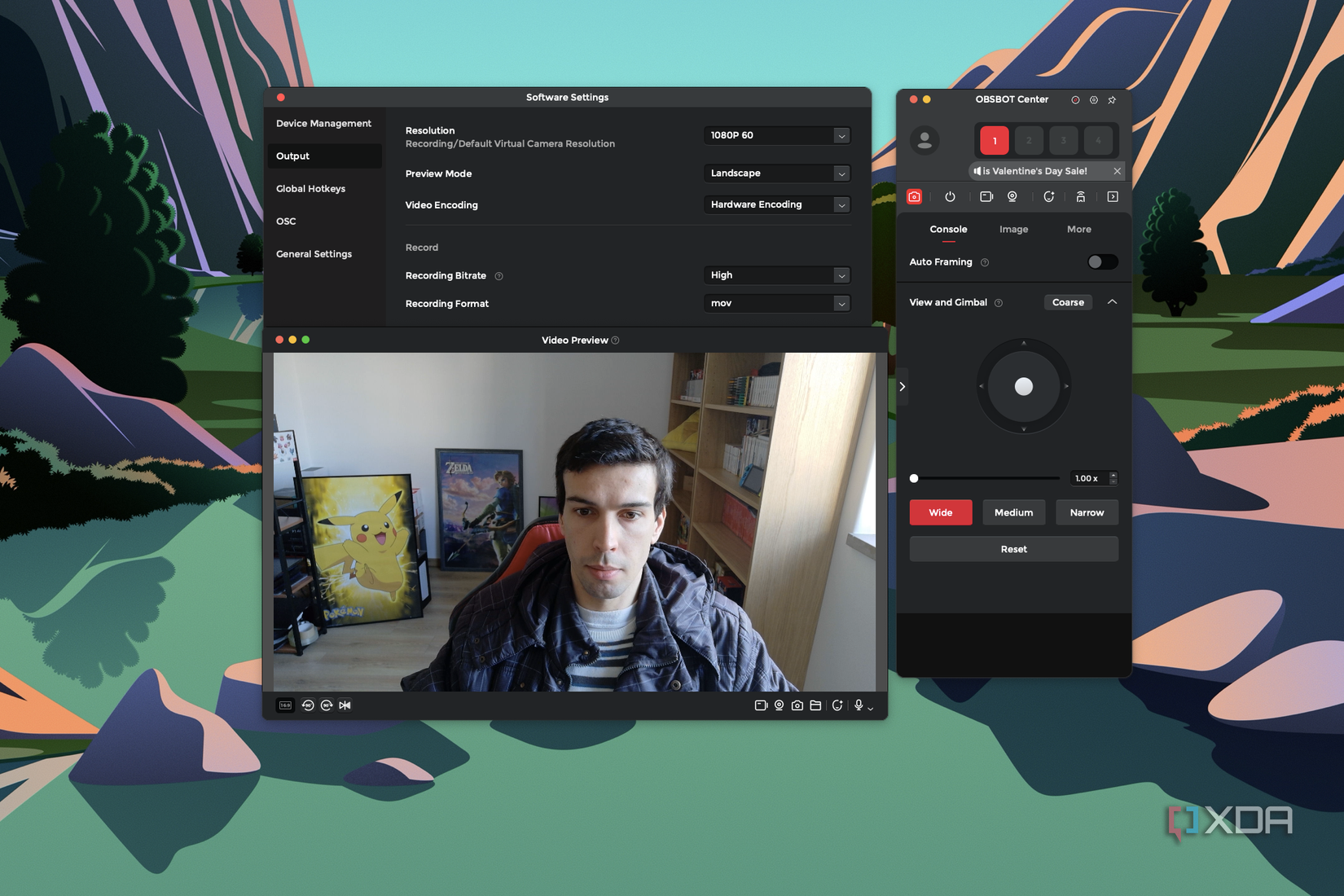Viewport: 1344px width, 896px height.
Task: Click the microphone icon in the preview bar
Action: pos(858,706)
